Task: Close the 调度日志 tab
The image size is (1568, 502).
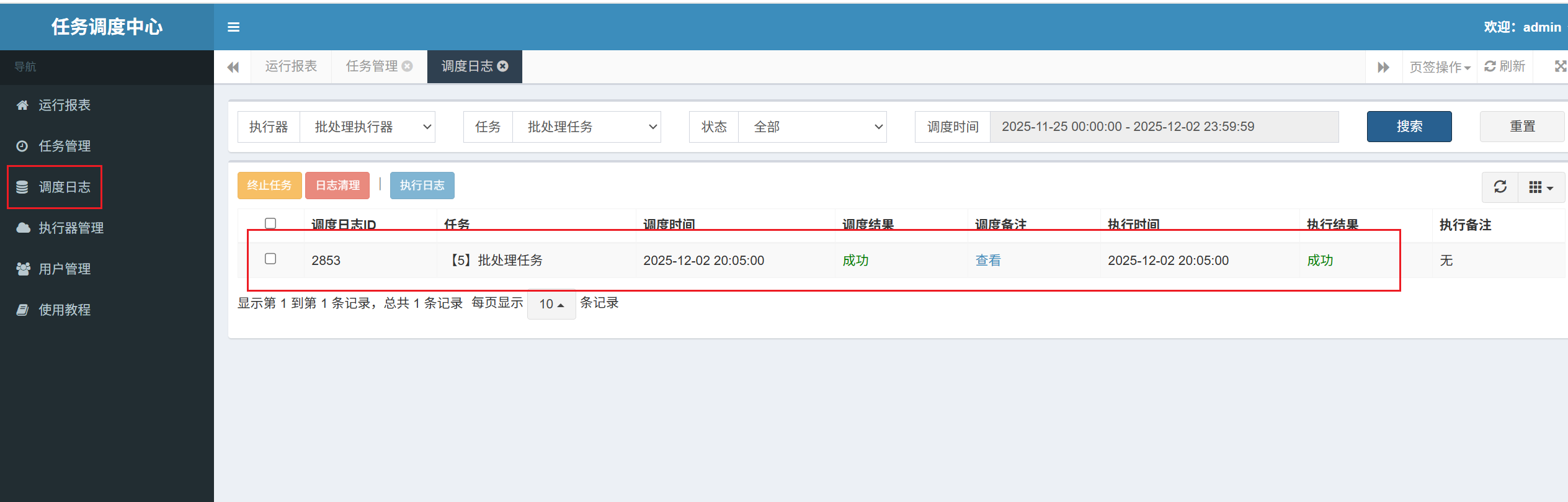Action: click(503, 66)
